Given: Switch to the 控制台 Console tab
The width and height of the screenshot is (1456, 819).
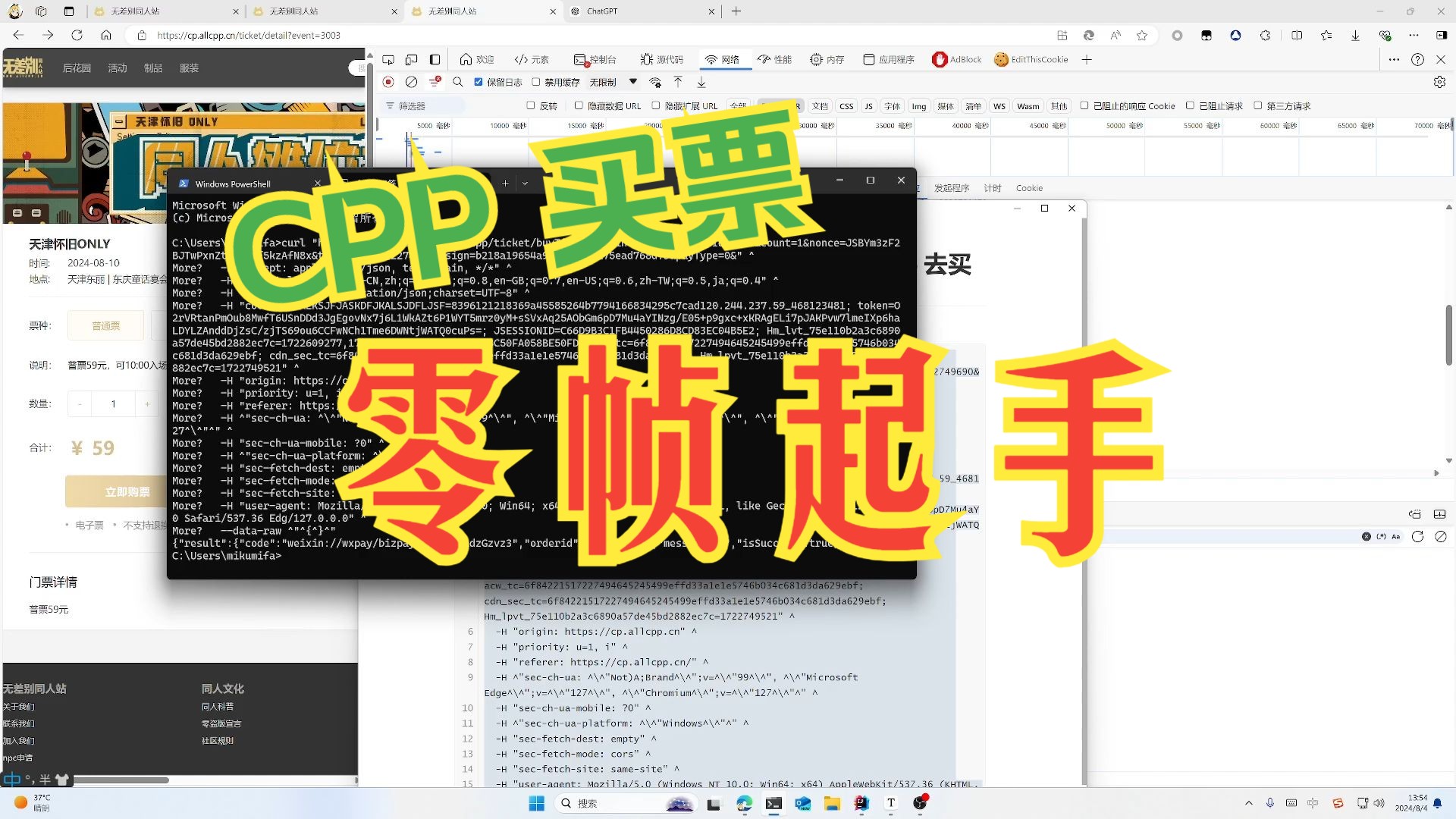Looking at the screenshot, I should pos(595,59).
